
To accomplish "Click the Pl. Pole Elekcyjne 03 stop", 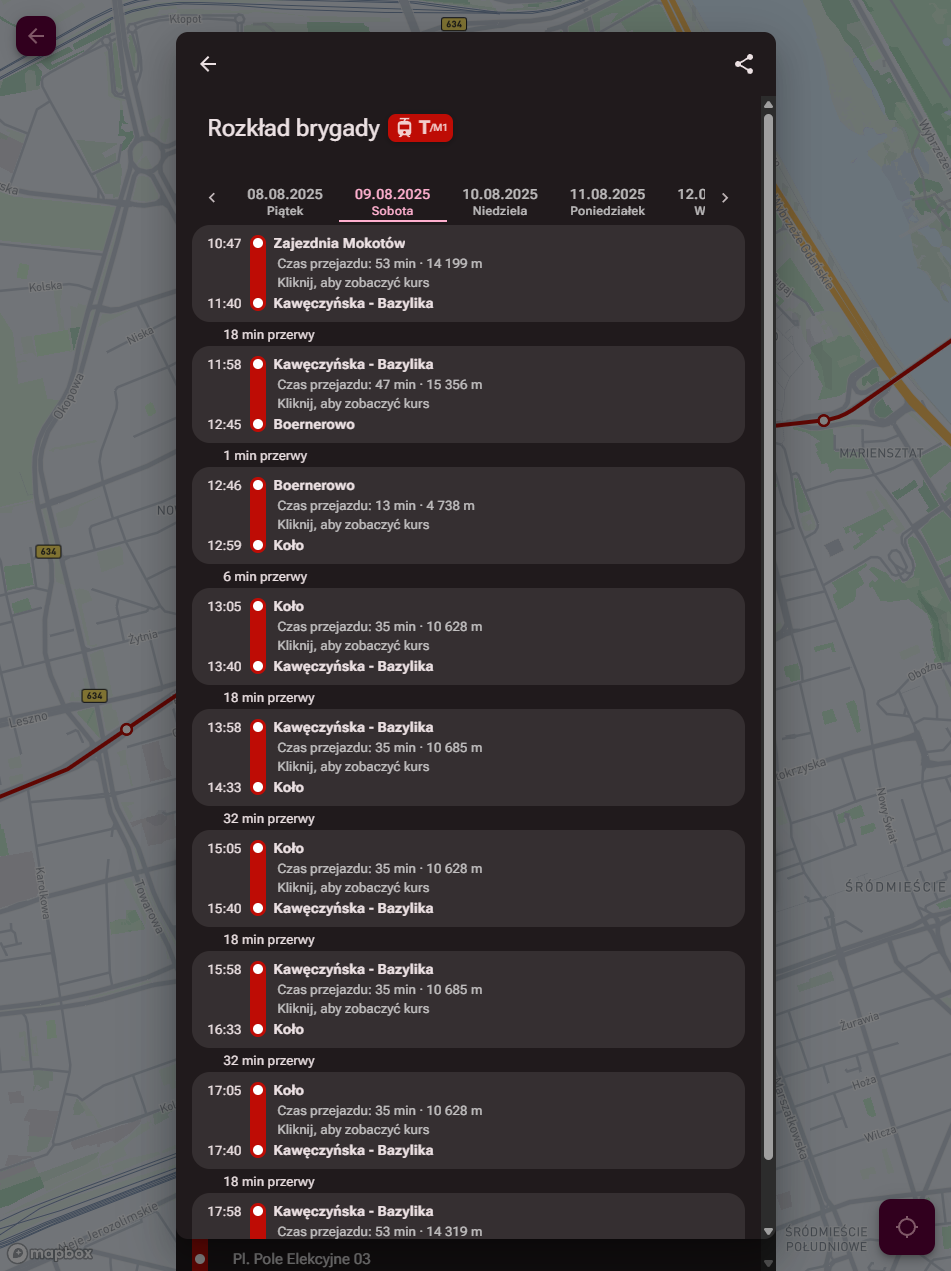I will 301,1259.
